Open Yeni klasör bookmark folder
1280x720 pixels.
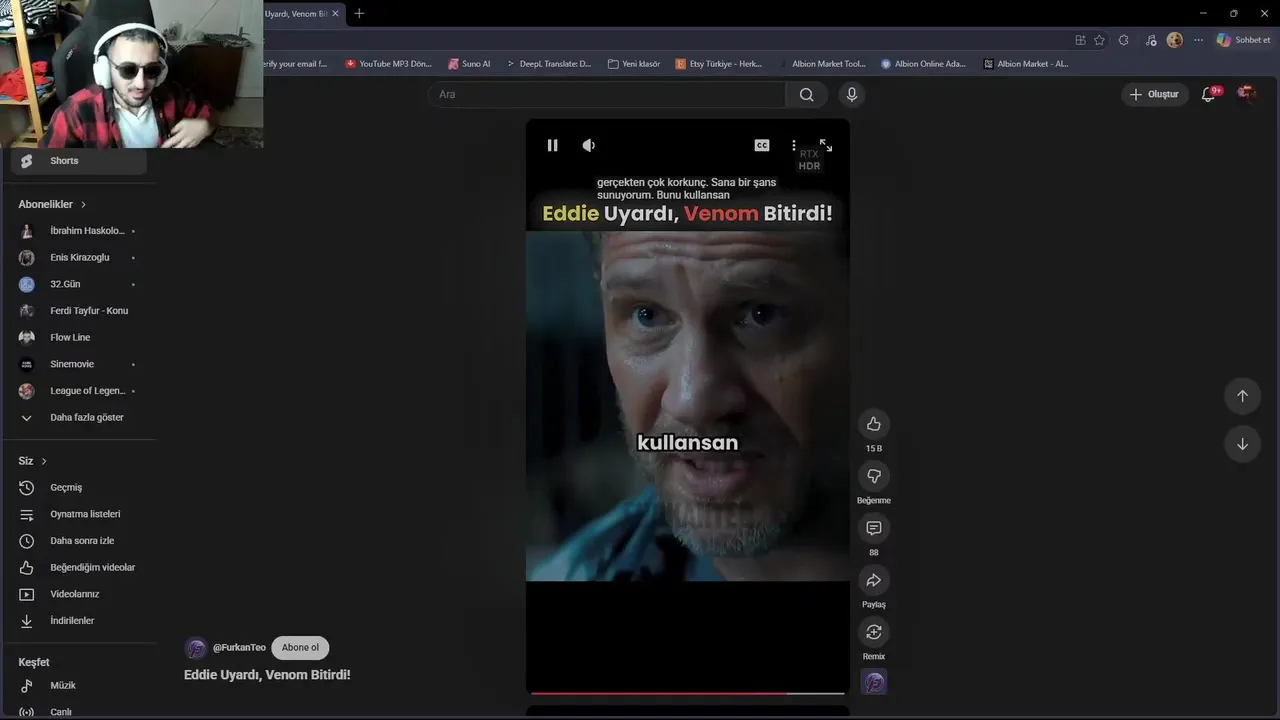click(634, 64)
